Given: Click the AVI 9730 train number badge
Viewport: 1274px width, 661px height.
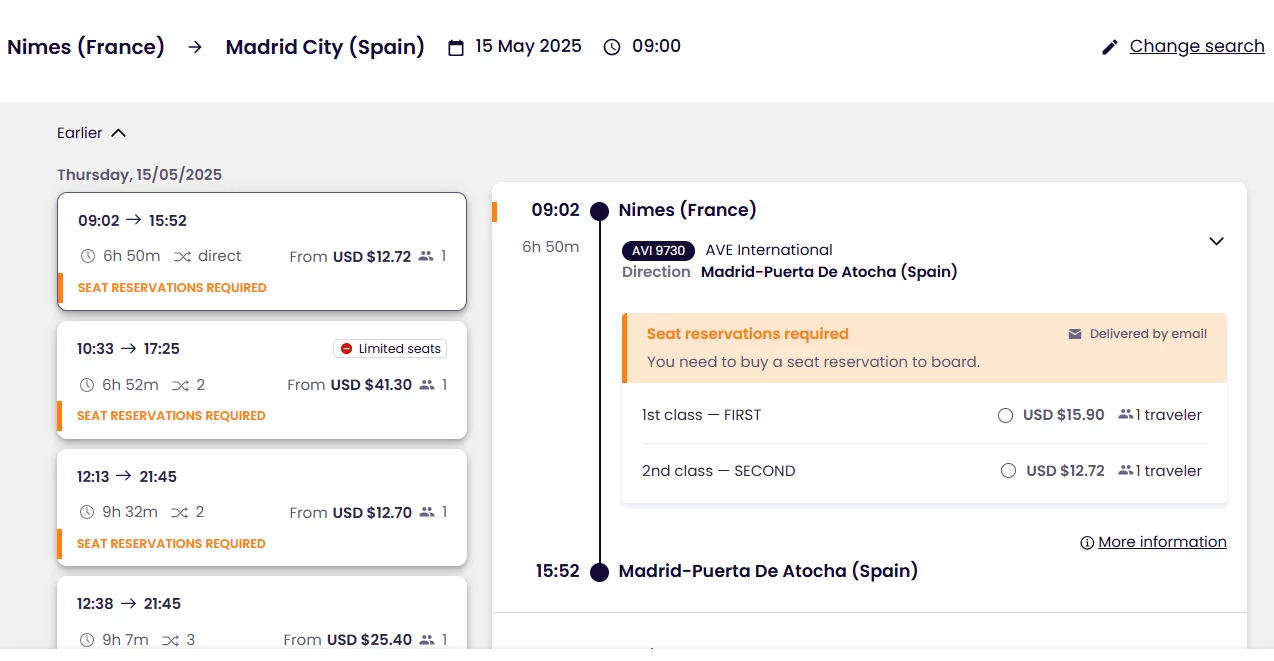Looking at the screenshot, I should click(x=658, y=250).
